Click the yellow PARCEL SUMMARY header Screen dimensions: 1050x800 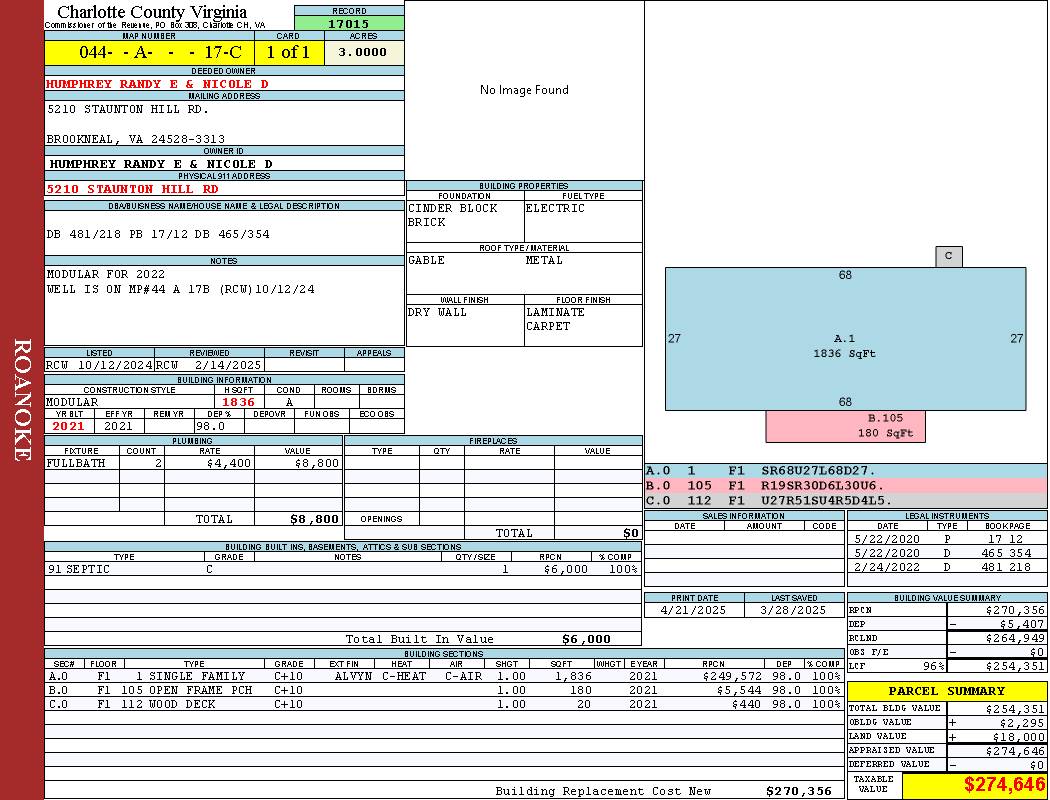[947, 691]
